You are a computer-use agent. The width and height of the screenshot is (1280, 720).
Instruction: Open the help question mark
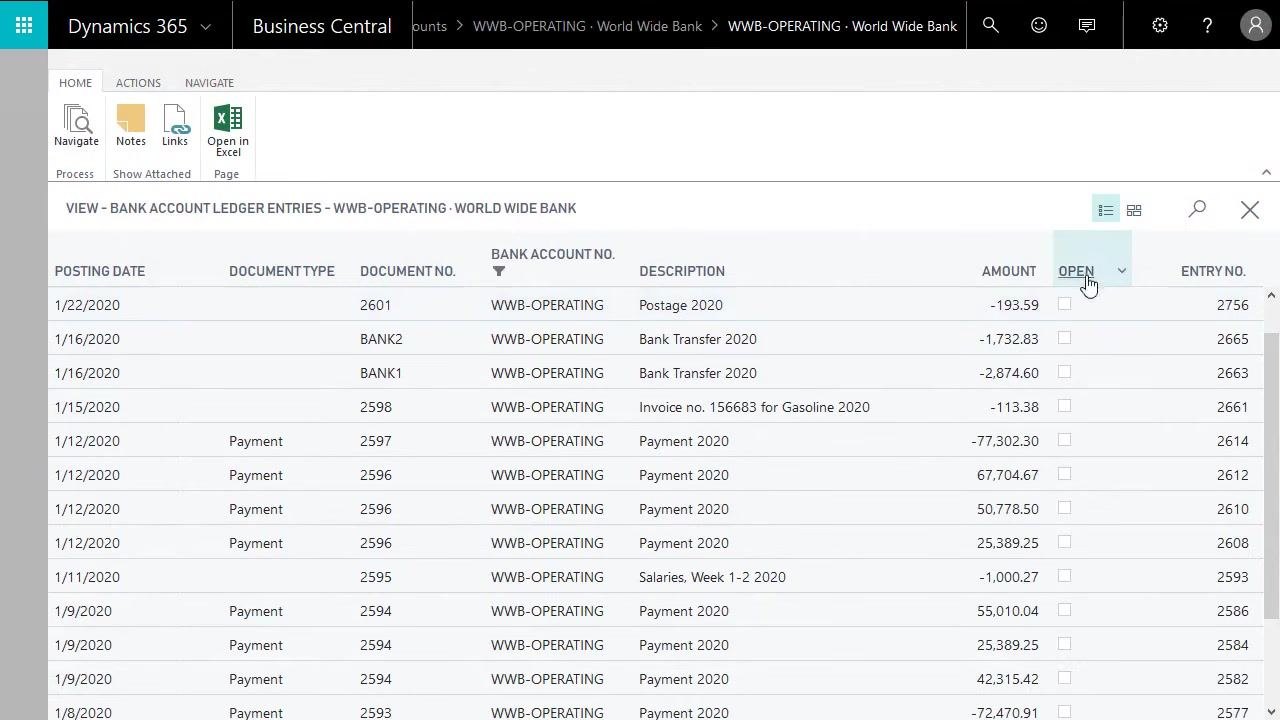point(1207,25)
